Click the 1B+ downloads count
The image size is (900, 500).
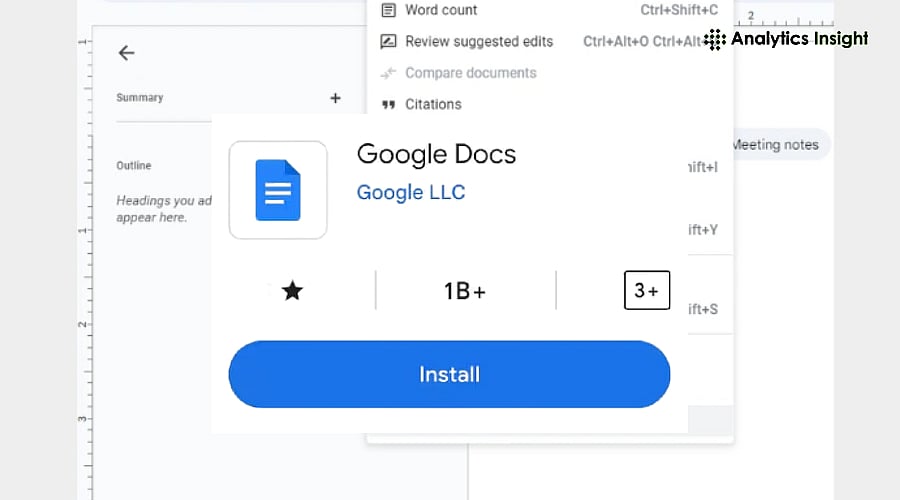tap(465, 291)
